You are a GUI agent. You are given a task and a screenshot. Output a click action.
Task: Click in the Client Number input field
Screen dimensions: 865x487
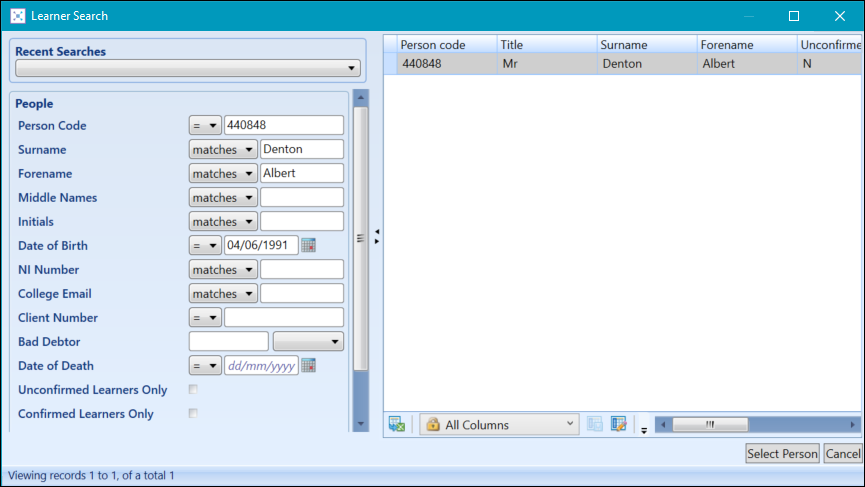pos(284,317)
